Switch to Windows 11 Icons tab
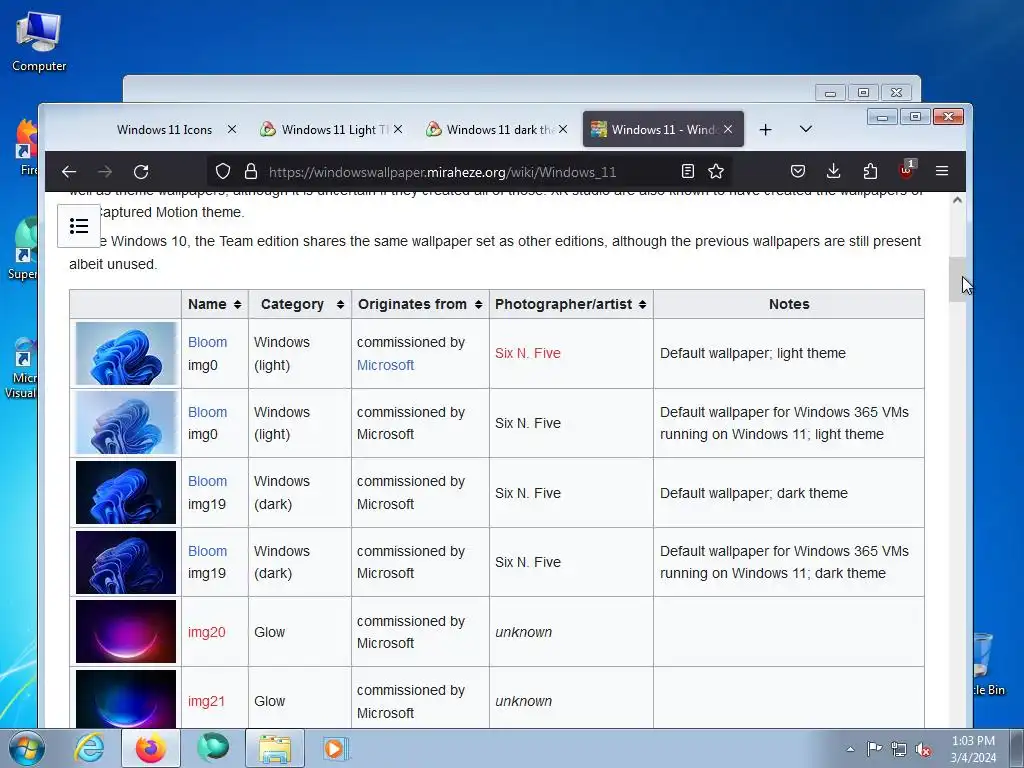Screen dimensions: 1024x768 click(x=164, y=130)
